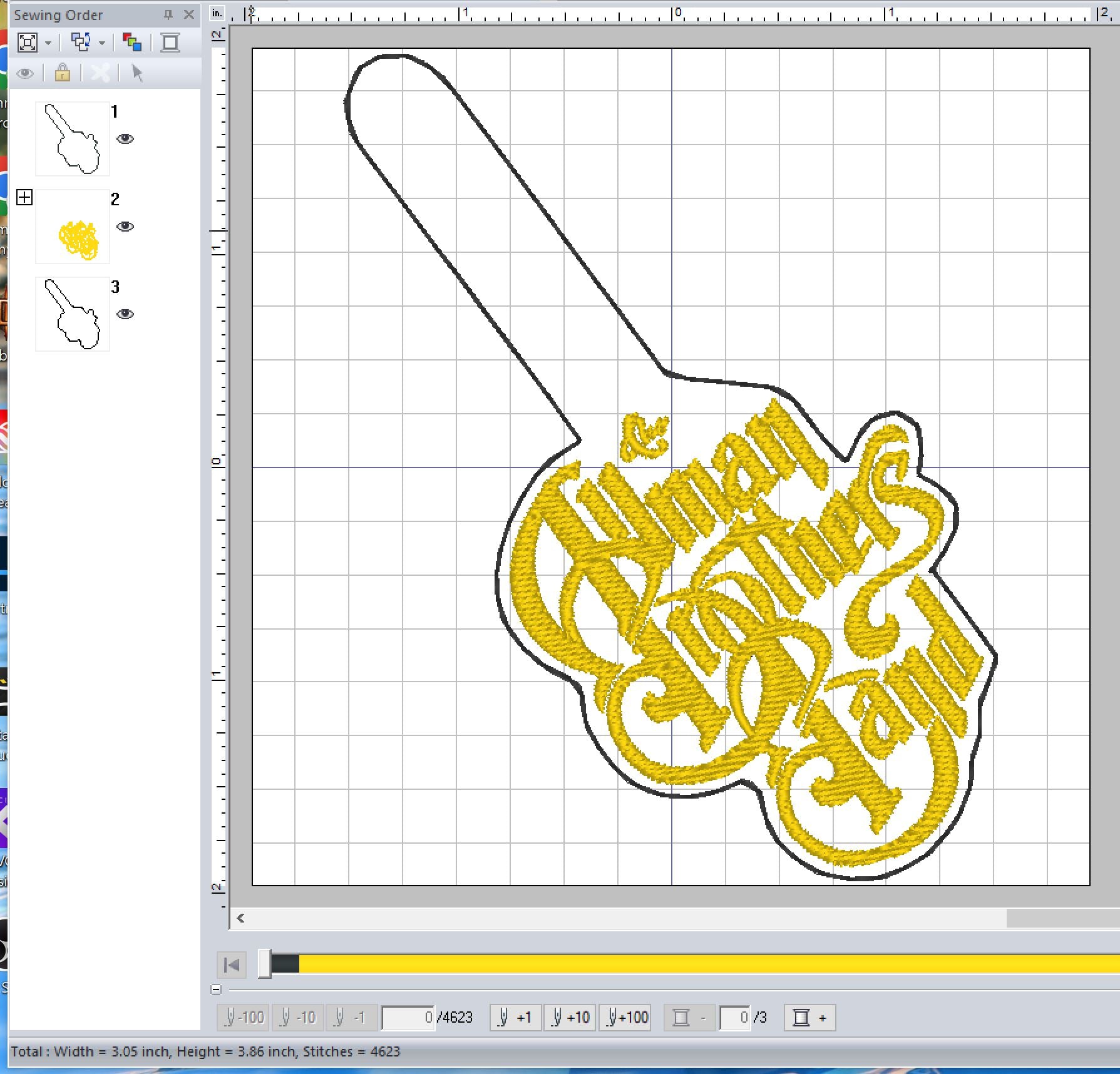Open the dropdown arrow beside the reorder objects icon

coord(102,43)
